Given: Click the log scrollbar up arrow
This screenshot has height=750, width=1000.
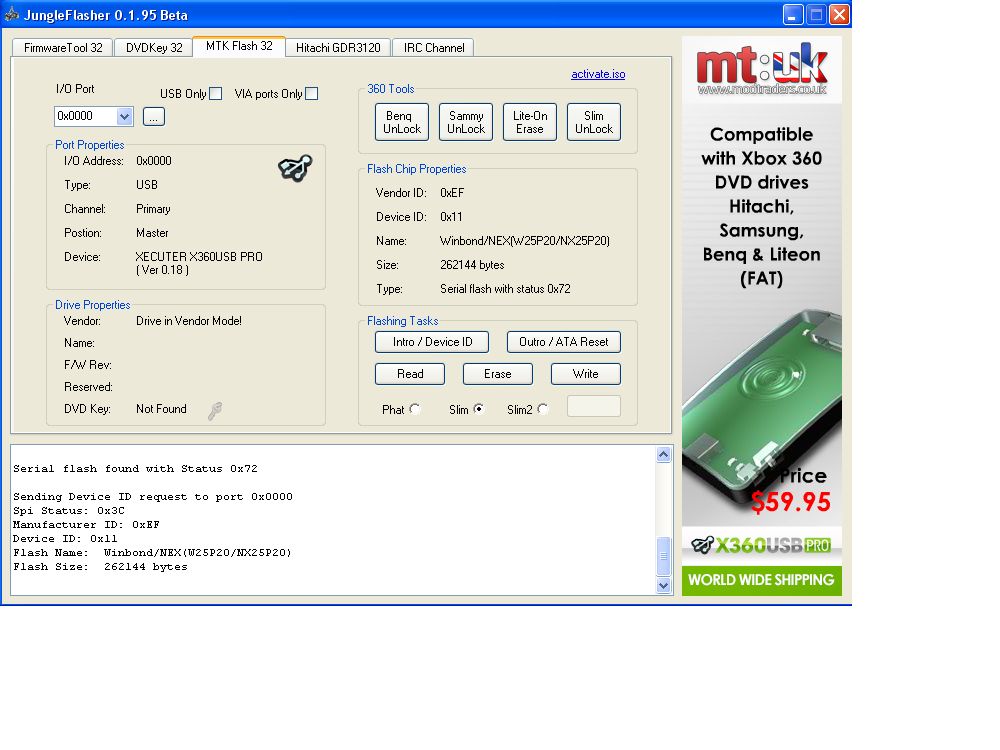Looking at the screenshot, I should (663, 454).
